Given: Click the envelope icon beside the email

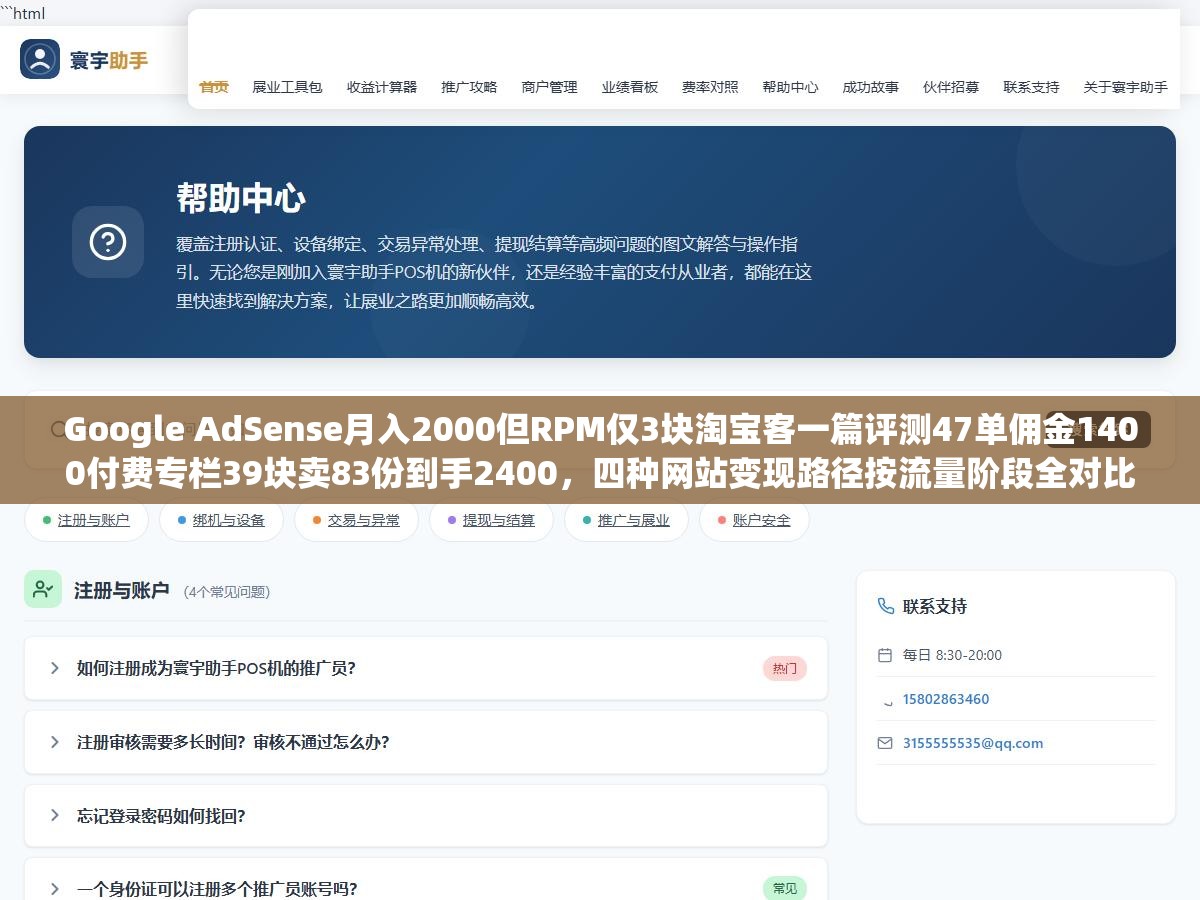Looking at the screenshot, I should pyautogui.click(x=884, y=743).
